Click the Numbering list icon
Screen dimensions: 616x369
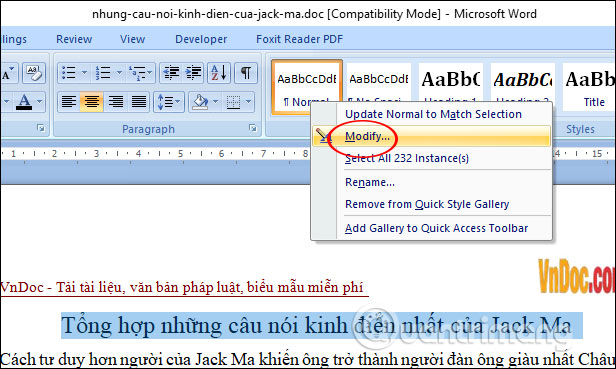103,73
